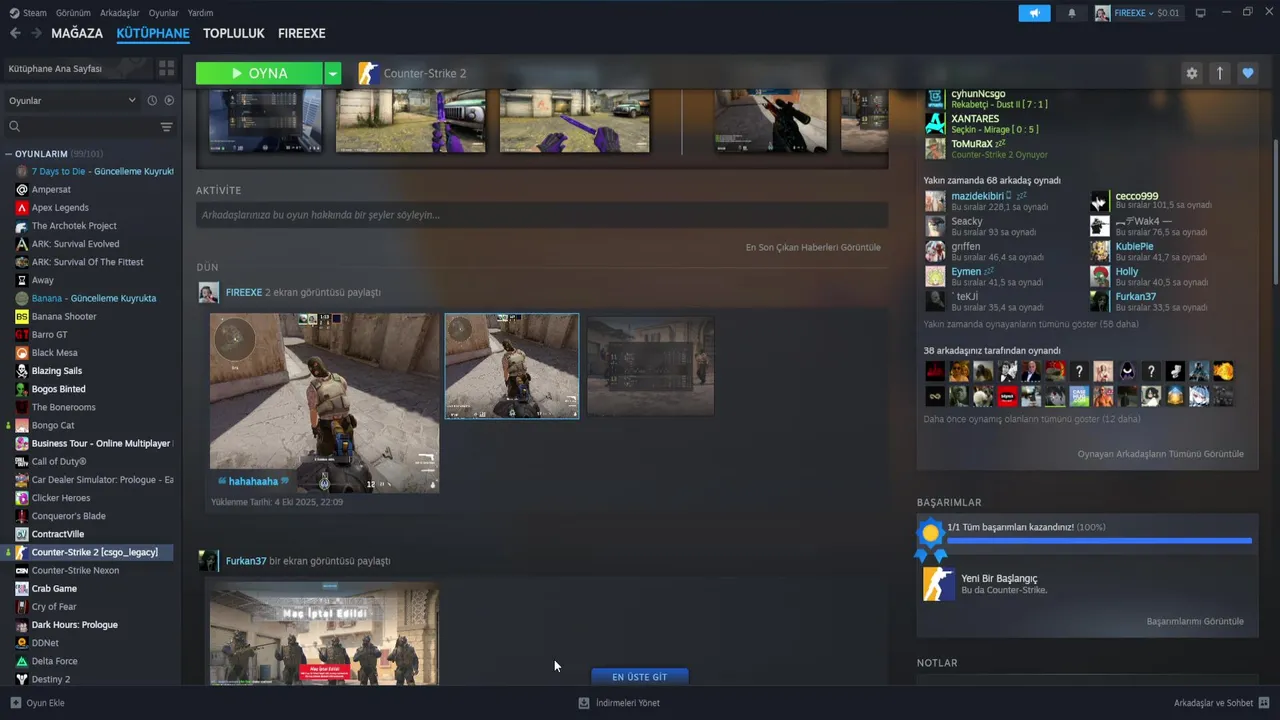
Task: Open the Yardım menu
Action: [200, 13]
